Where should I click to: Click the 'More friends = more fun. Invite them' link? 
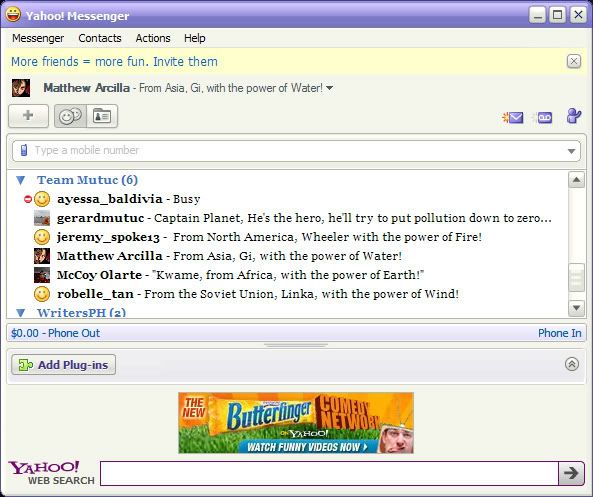[114, 62]
